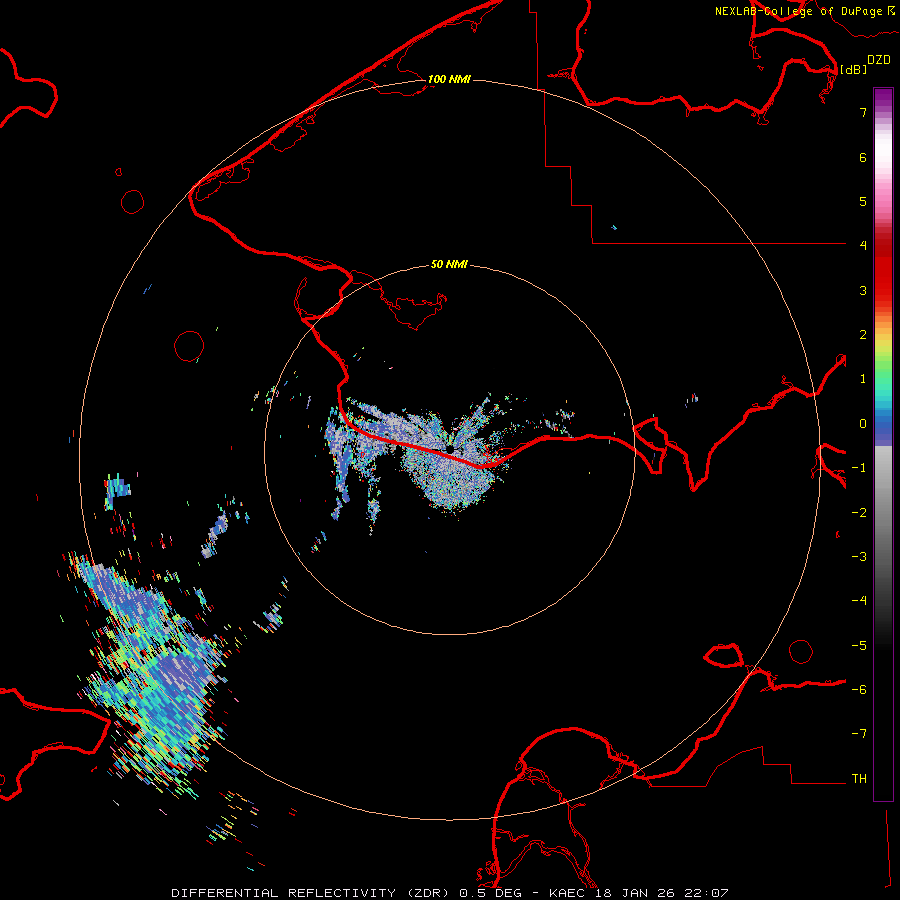
Task: Click the 2 tick on the color scale
Action: 863,335
